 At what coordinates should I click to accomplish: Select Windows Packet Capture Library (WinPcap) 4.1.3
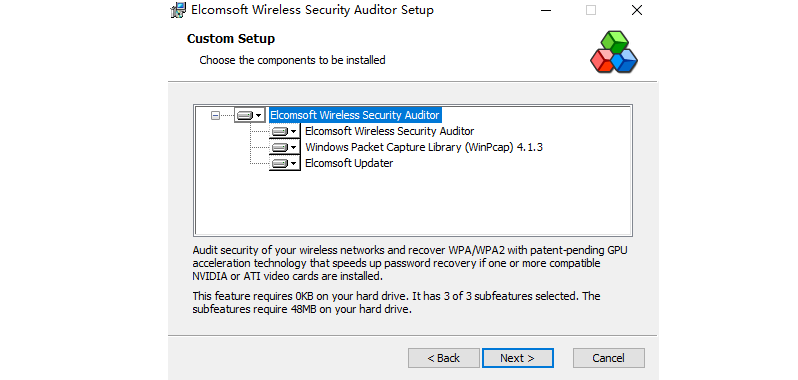(x=424, y=148)
